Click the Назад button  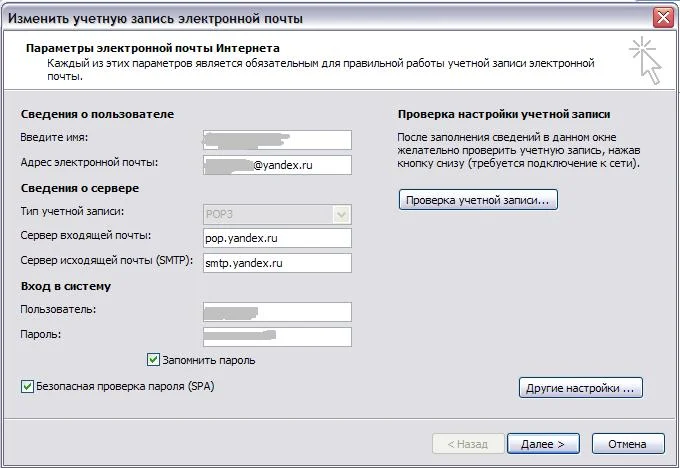coord(466,443)
